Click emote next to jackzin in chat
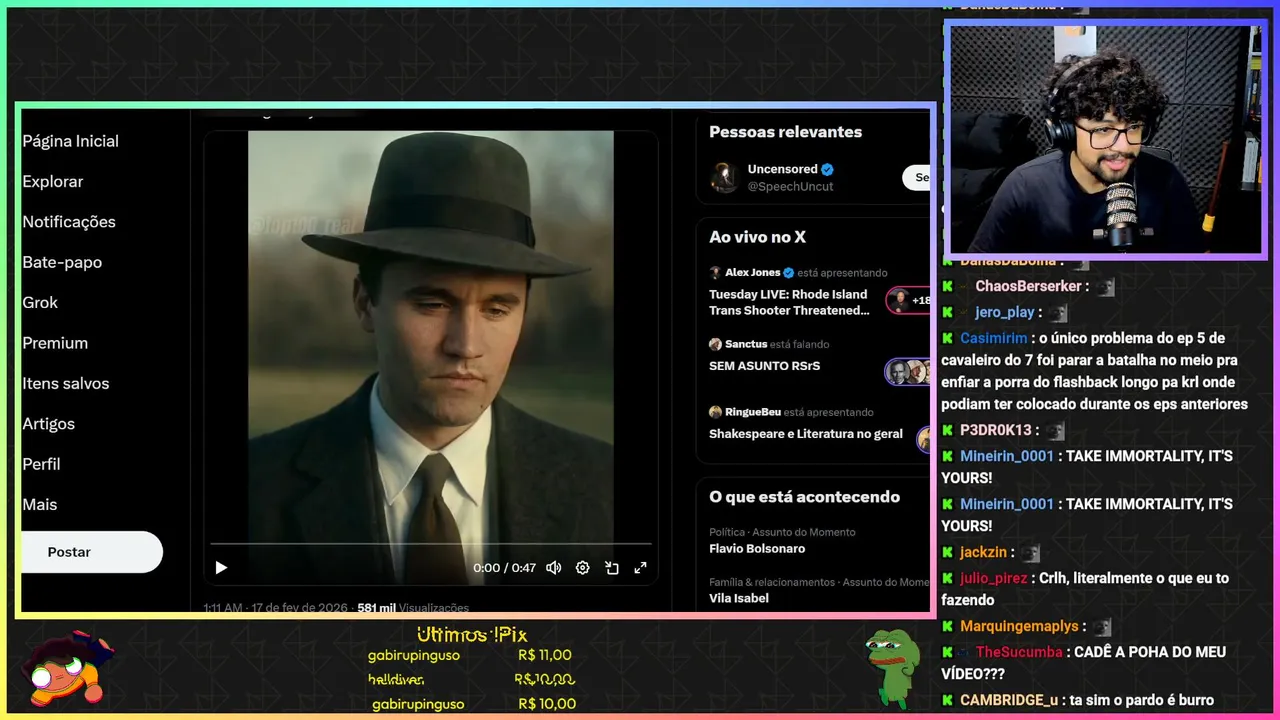The width and height of the screenshot is (1280, 720). [1031, 553]
